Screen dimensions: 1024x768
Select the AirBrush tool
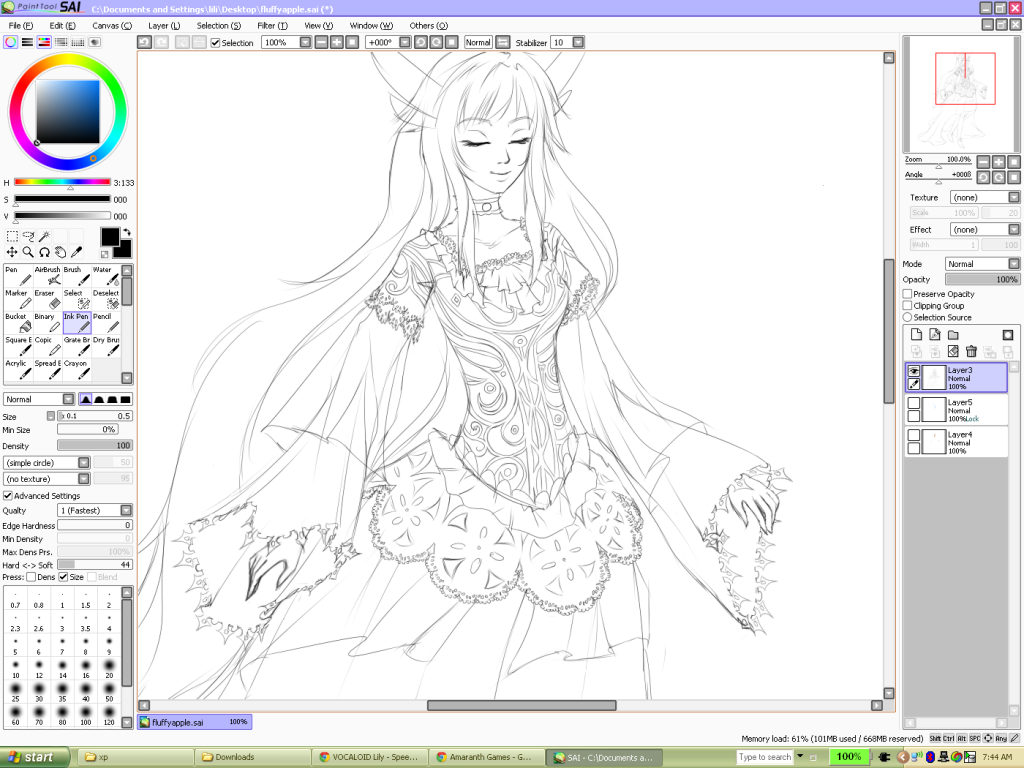[48, 276]
